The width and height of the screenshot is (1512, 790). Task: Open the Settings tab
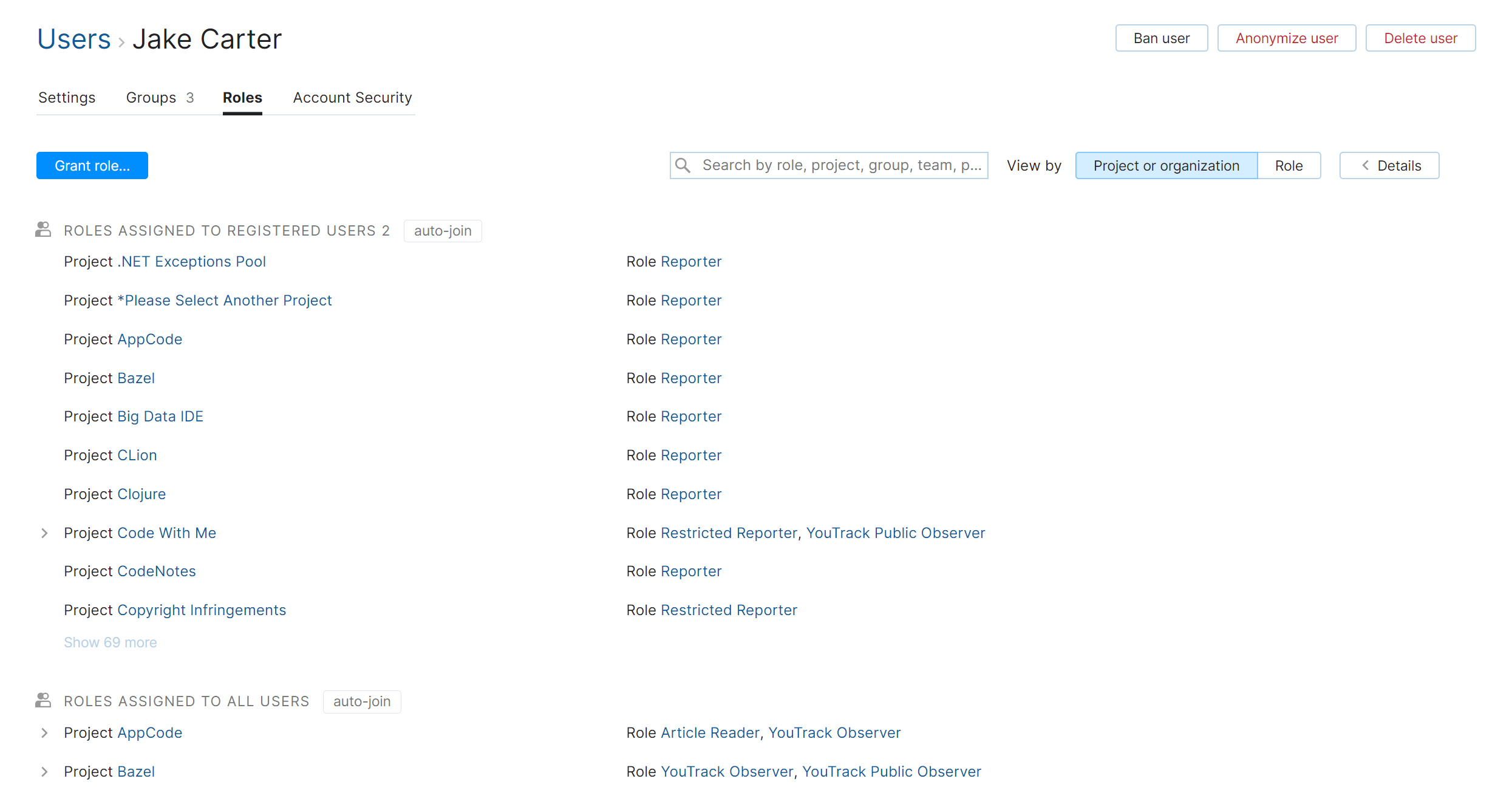67,98
